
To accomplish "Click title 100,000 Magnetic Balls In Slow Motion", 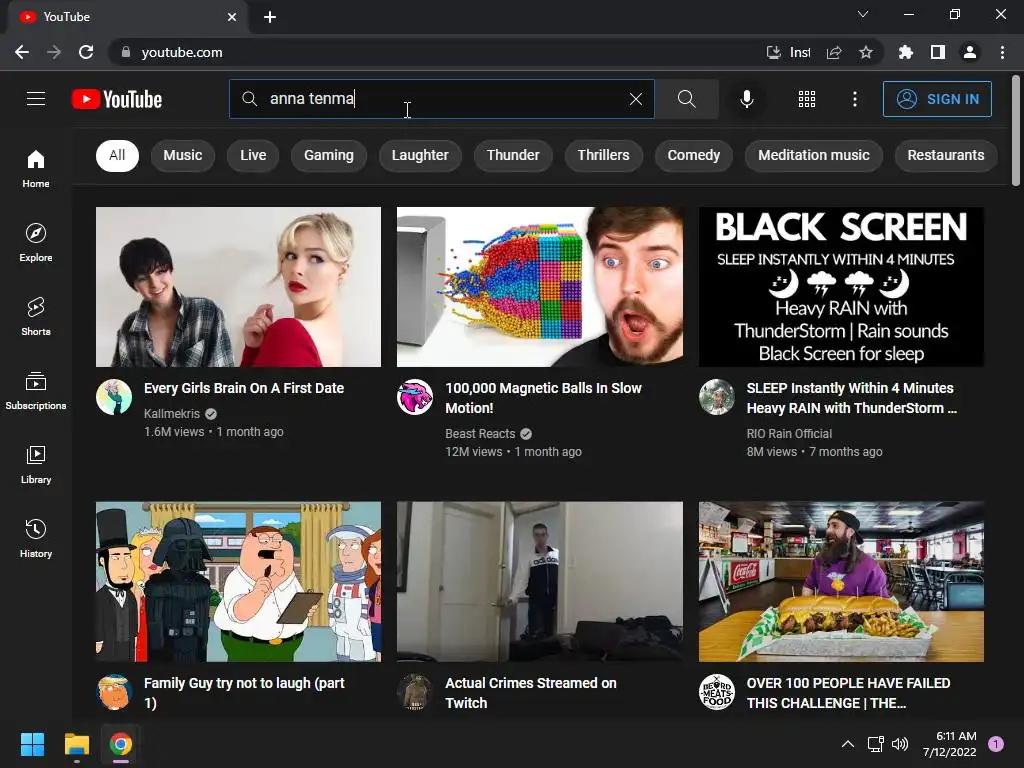I will click(x=543, y=398).
